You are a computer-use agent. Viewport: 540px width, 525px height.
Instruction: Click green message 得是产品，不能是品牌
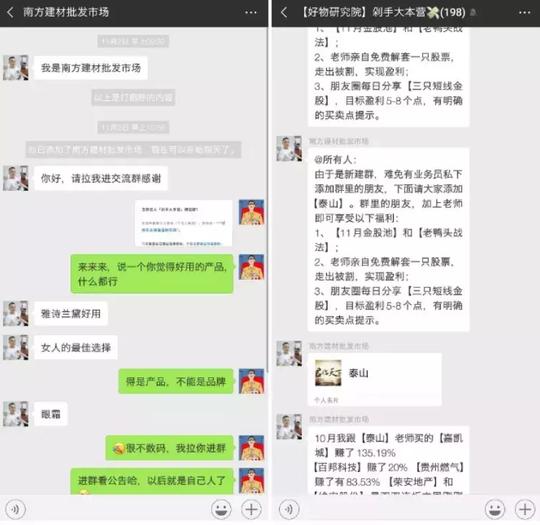click(x=176, y=381)
